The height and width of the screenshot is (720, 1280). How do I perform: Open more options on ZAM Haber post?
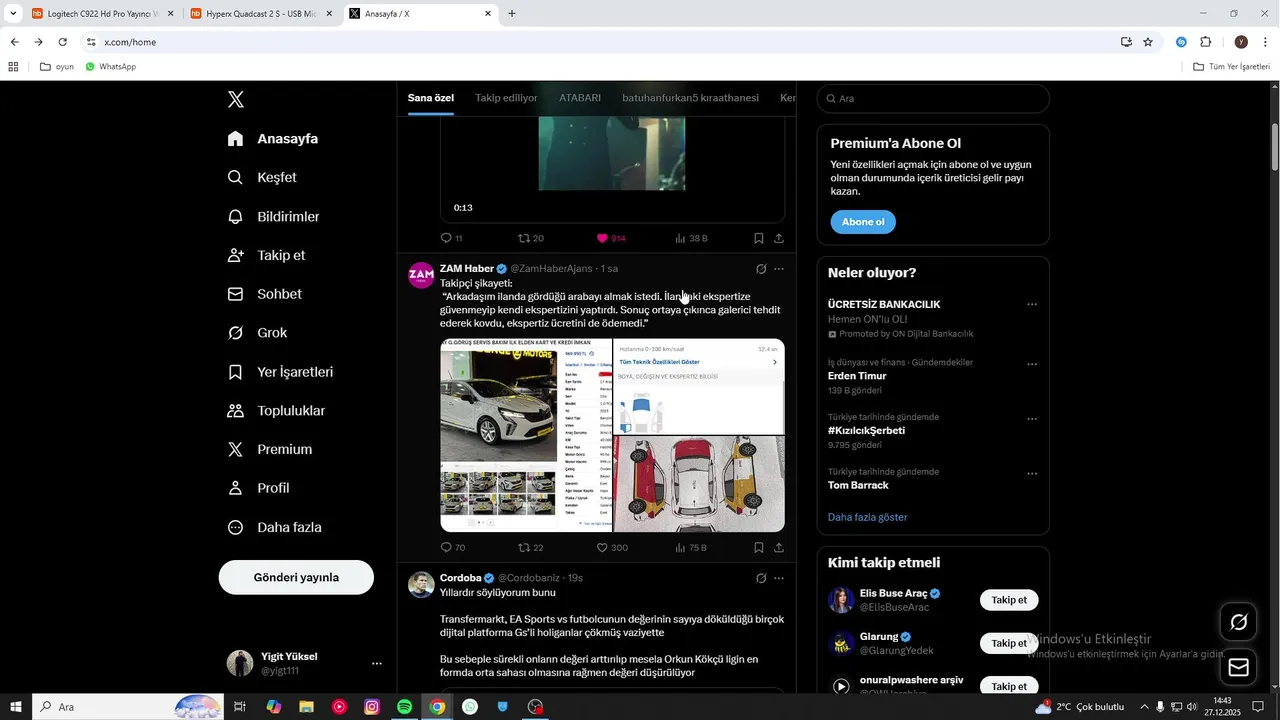click(x=779, y=269)
